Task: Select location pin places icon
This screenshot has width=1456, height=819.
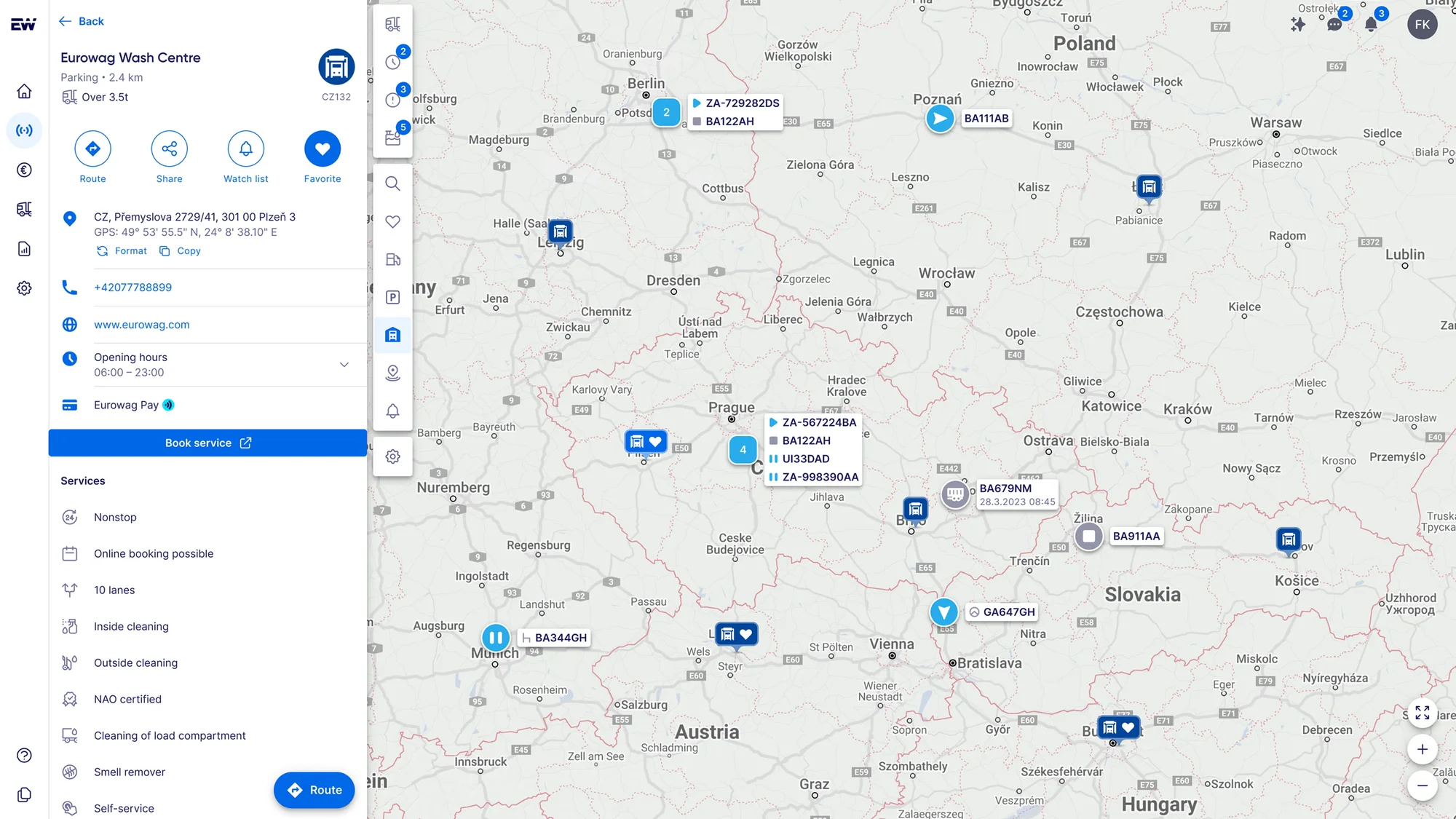Action: point(392,373)
